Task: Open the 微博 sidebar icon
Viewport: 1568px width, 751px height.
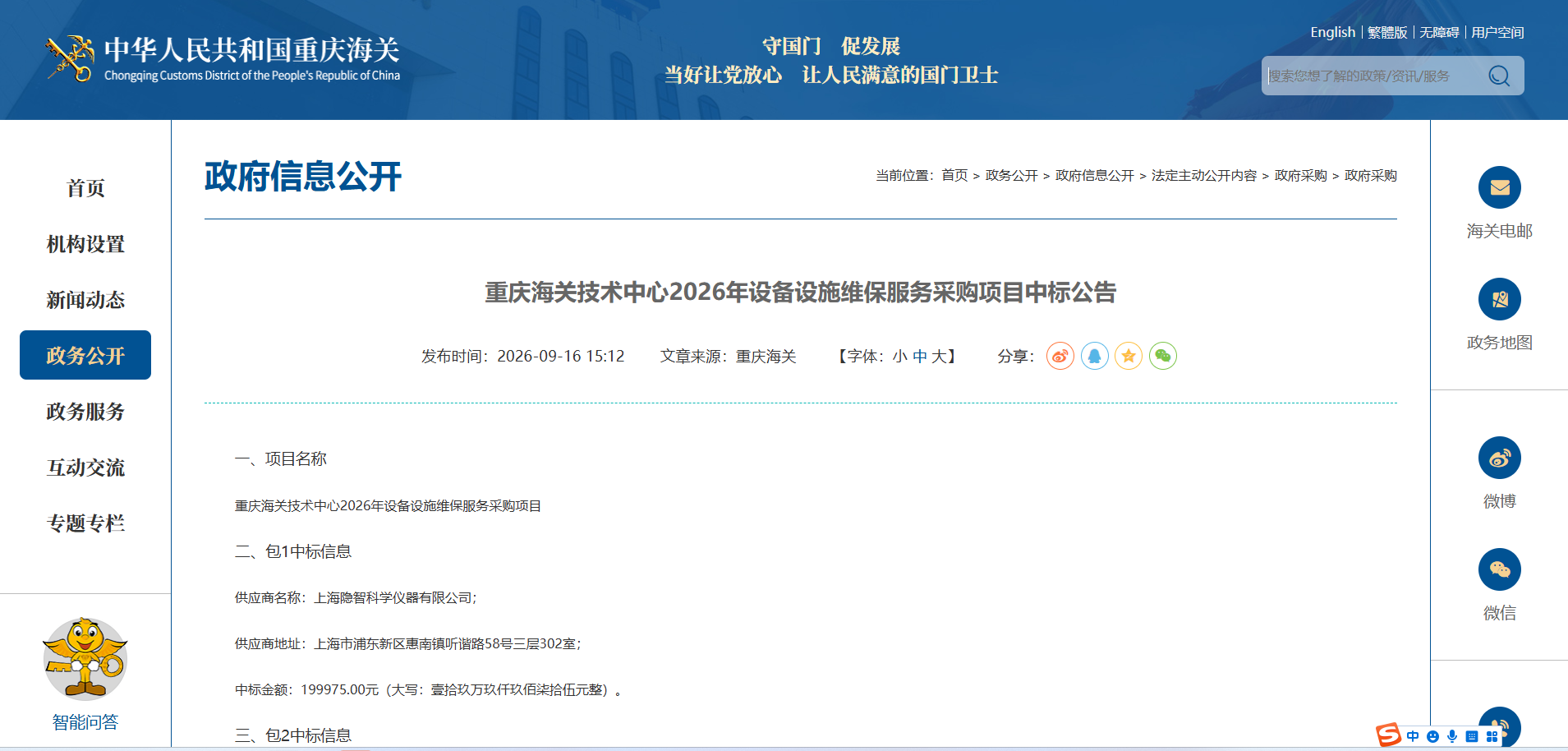Action: (1500, 458)
